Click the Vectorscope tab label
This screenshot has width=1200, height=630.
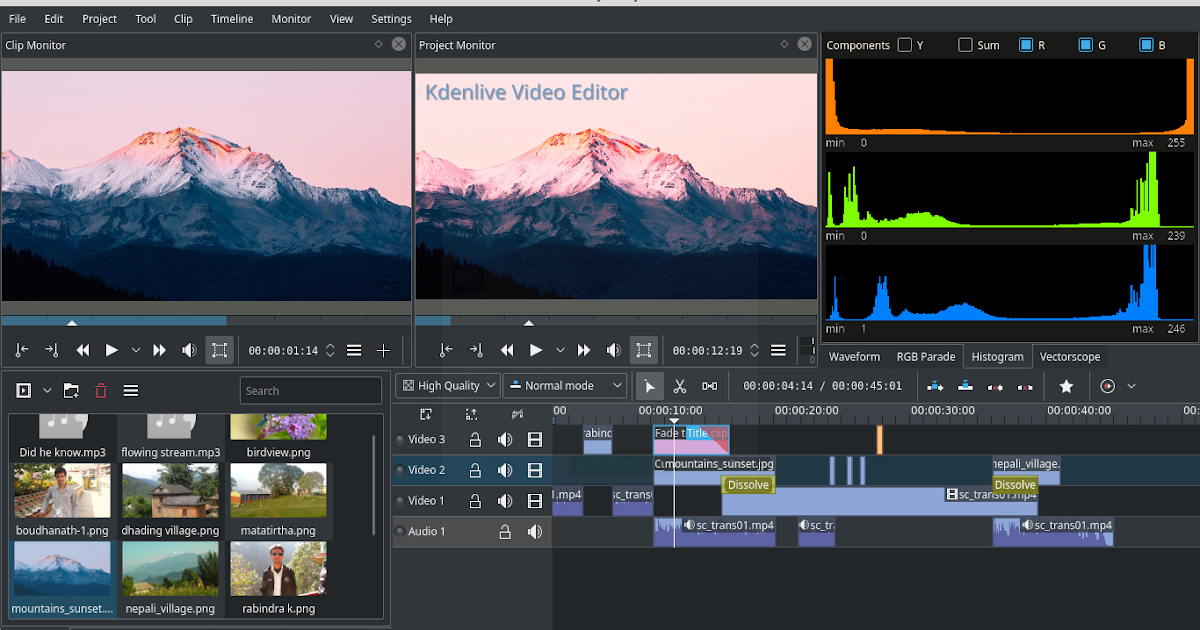point(1070,356)
